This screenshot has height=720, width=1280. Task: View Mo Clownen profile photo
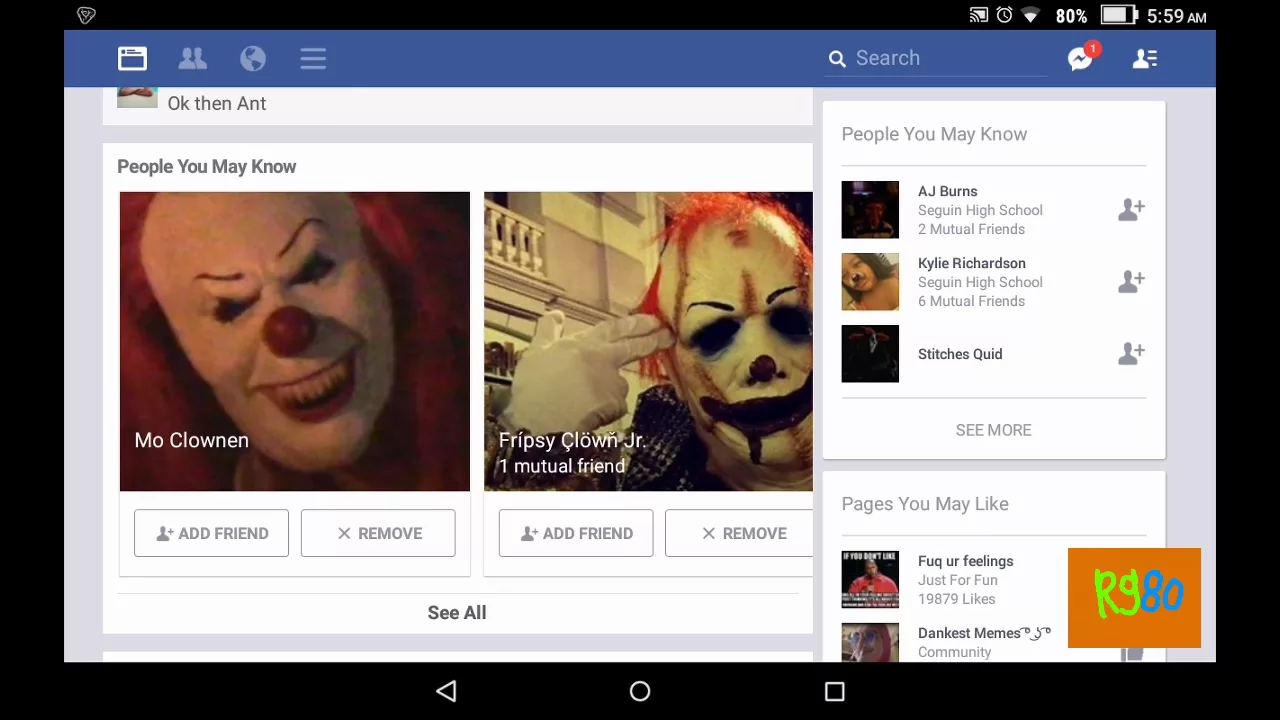click(294, 341)
